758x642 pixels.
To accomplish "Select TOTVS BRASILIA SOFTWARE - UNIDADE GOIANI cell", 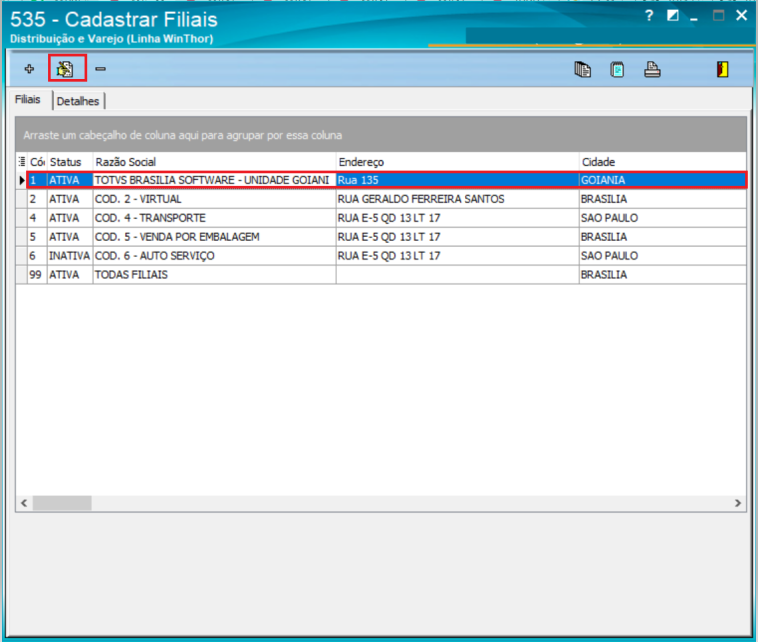I will click(214, 180).
